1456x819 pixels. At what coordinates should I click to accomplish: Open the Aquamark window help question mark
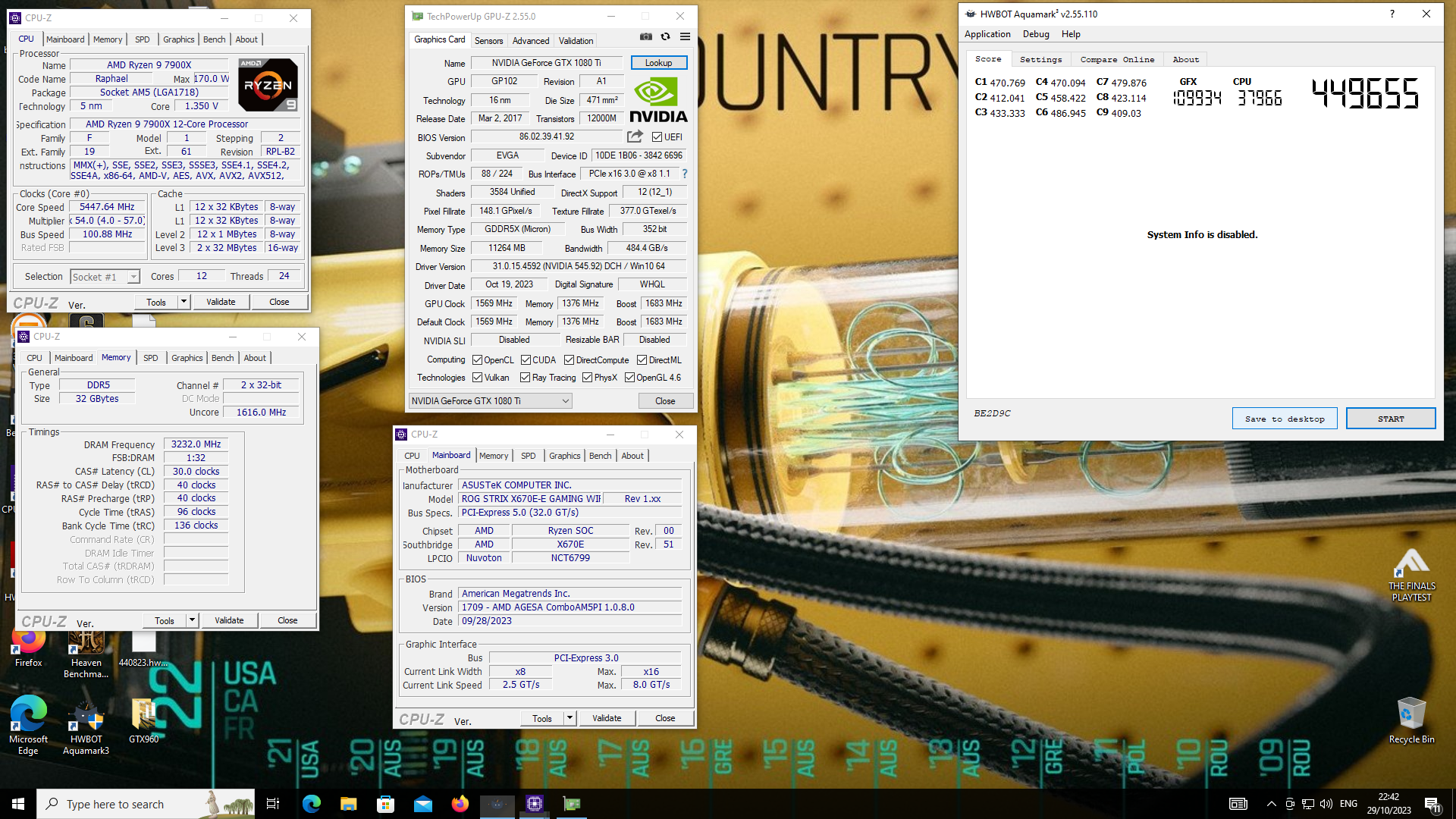(x=1392, y=14)
